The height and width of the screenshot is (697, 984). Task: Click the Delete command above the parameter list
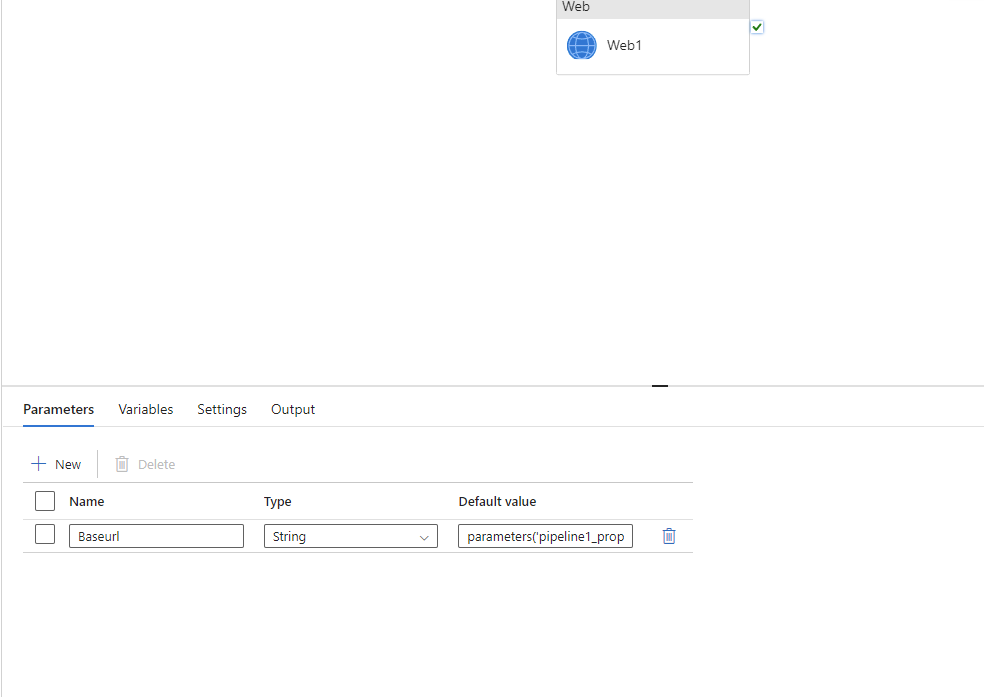pyautogui.click(x=145, y=464)
